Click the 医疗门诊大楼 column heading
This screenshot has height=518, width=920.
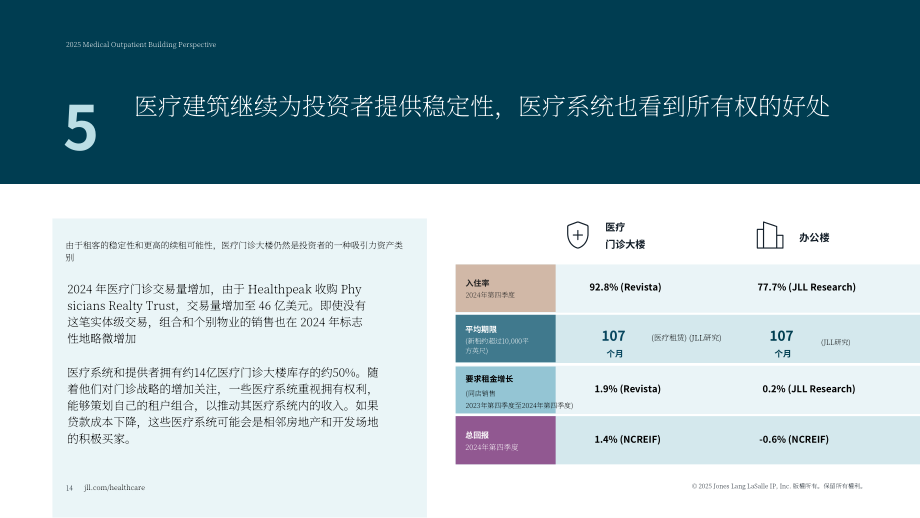[625, 235]
